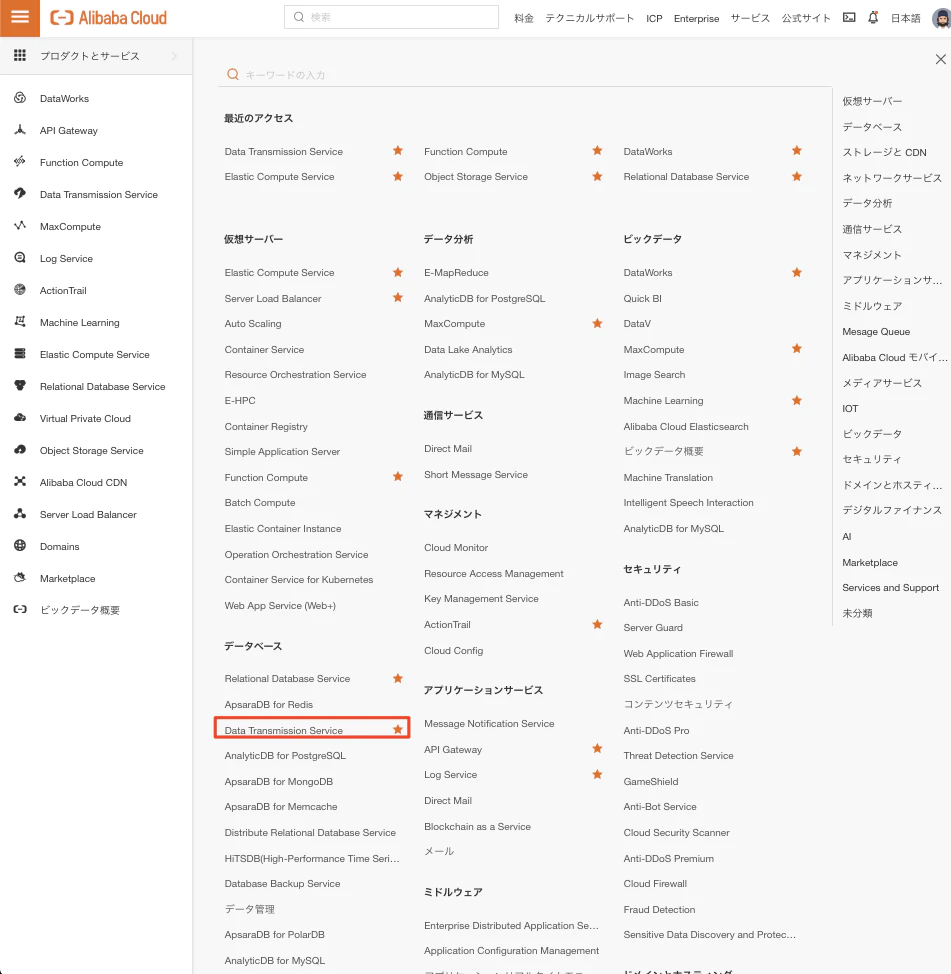Viewport: 951px width, 974px height.
Task: Open the サービス header menu
Action: click(750, 18)
